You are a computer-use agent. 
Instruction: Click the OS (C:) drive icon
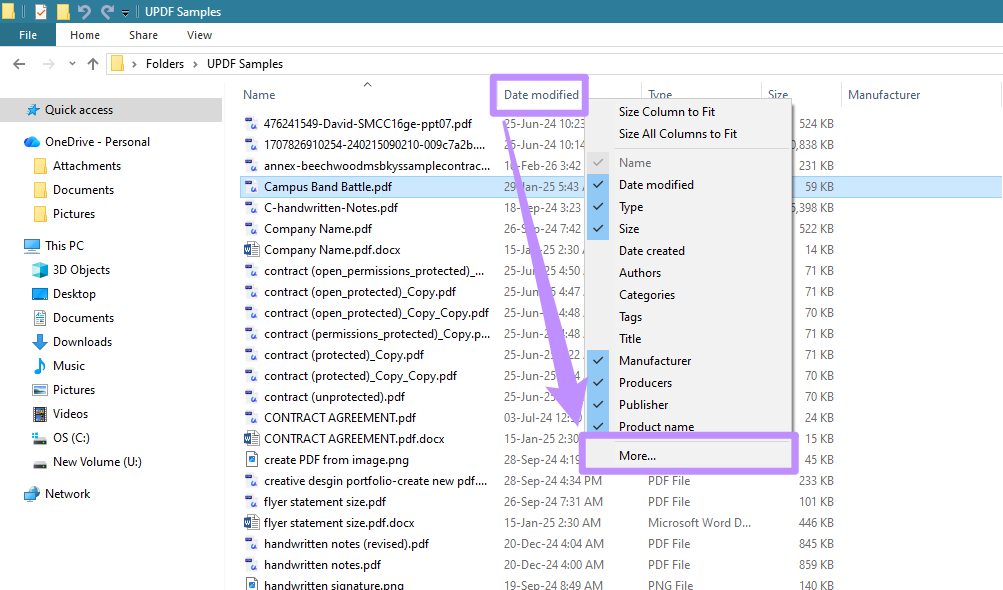coord(40,438)
